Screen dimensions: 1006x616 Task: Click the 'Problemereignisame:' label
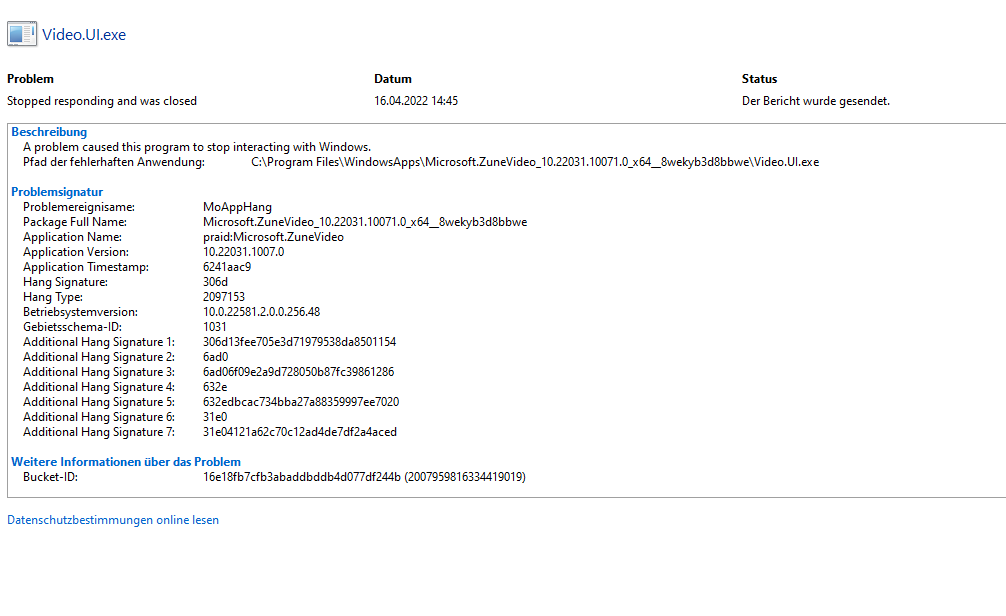tap(79, 207)
